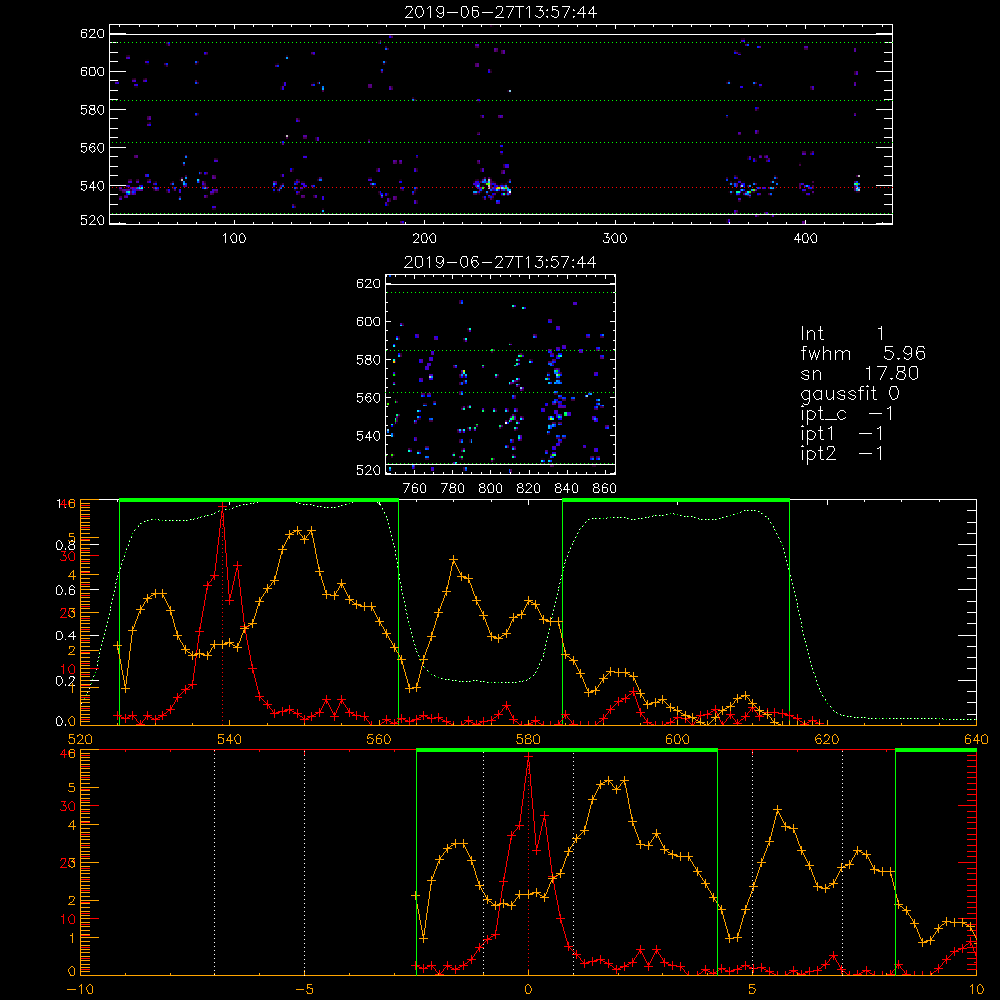Click x-axis label 640 of the upper profile plot
The height and width of the screenshot is (1000, 1000).
pyautogui.click(x=976, y=740)
